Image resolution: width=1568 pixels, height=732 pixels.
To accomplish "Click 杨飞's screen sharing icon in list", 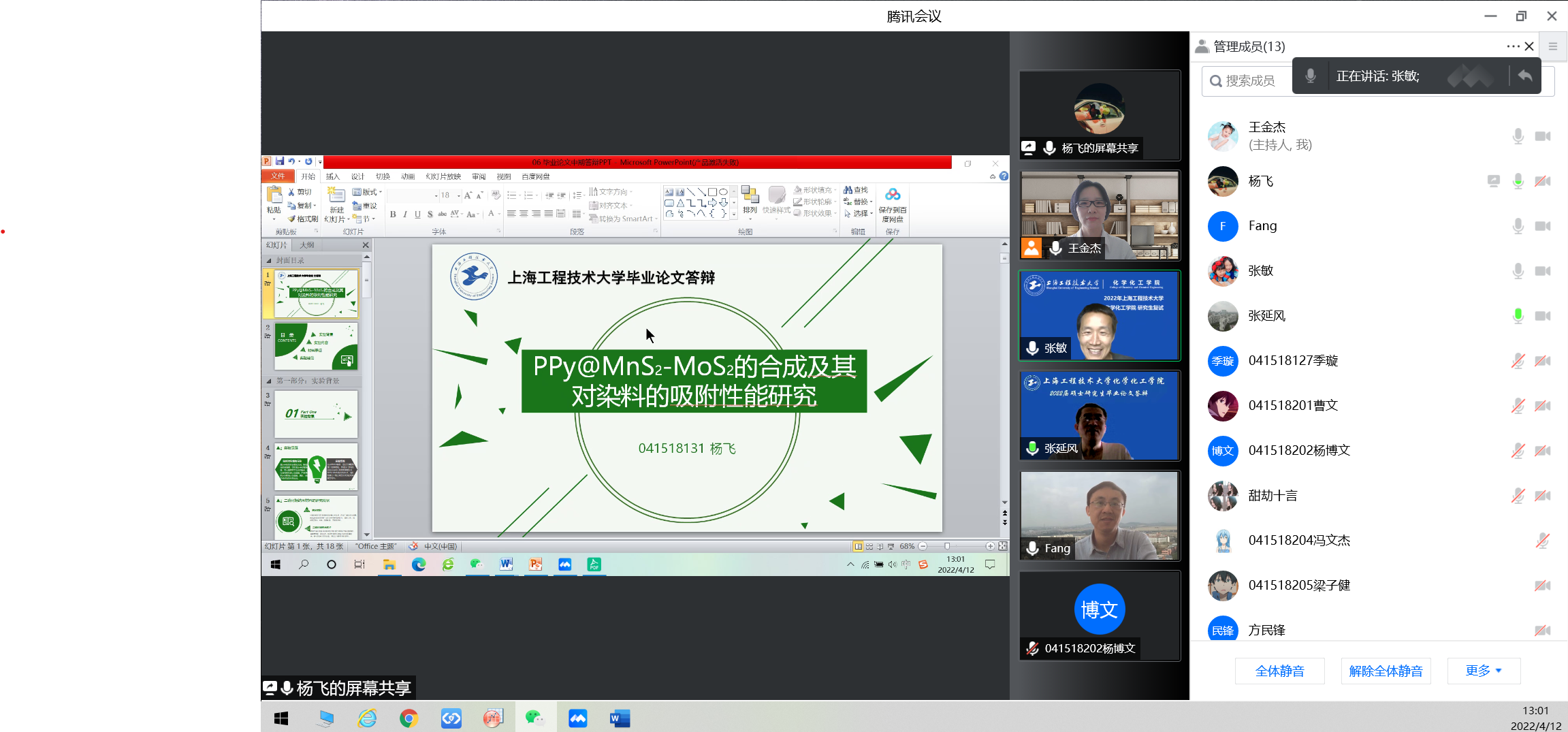I will (1493, 181).
